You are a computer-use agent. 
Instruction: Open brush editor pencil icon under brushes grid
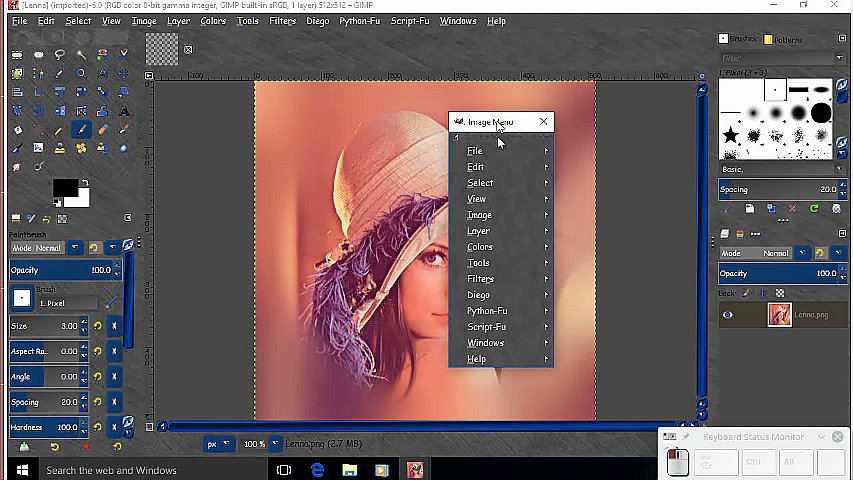pos(728,208)
